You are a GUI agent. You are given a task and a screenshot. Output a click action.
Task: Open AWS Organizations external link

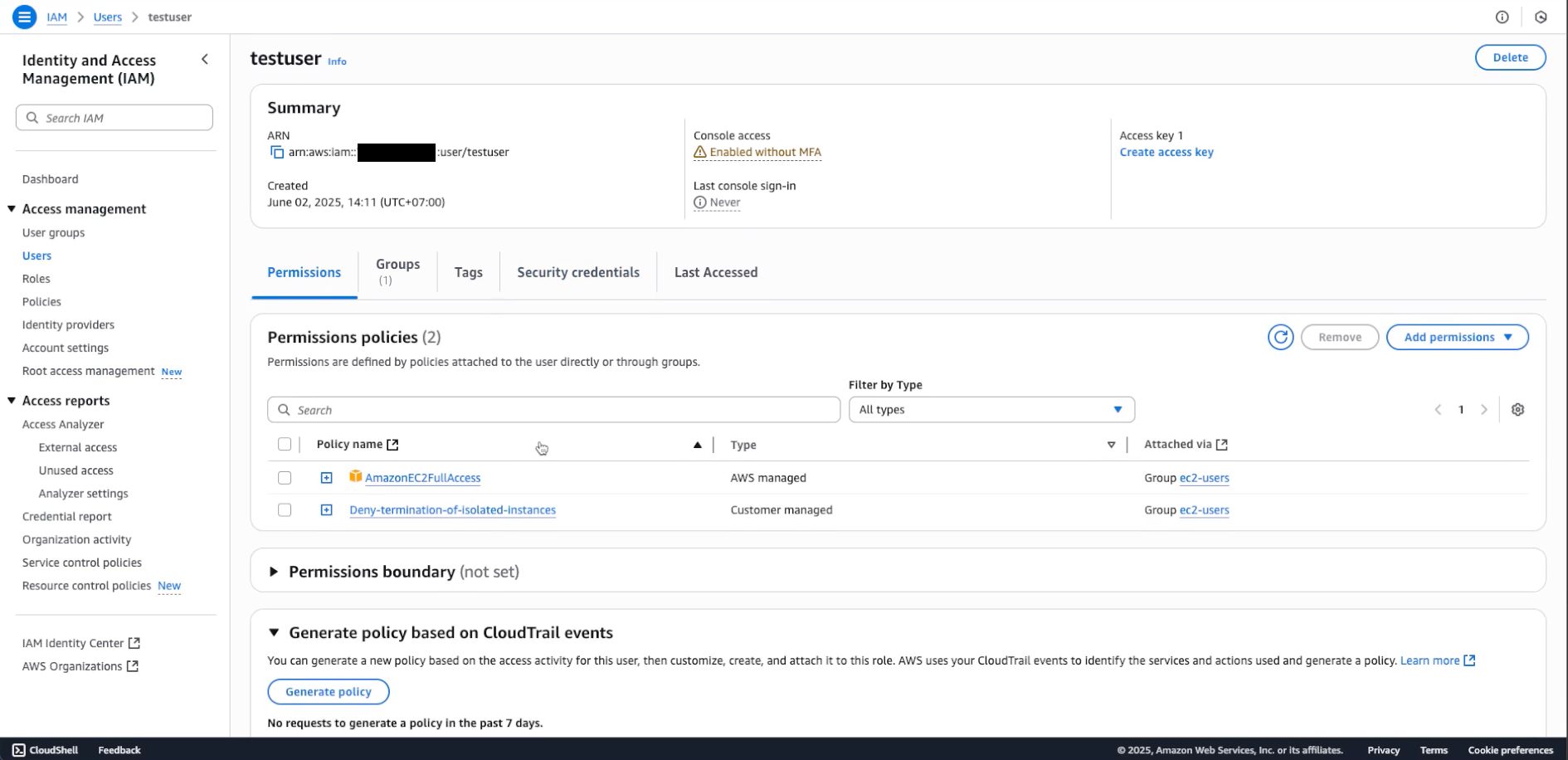[x=80, y=666]
